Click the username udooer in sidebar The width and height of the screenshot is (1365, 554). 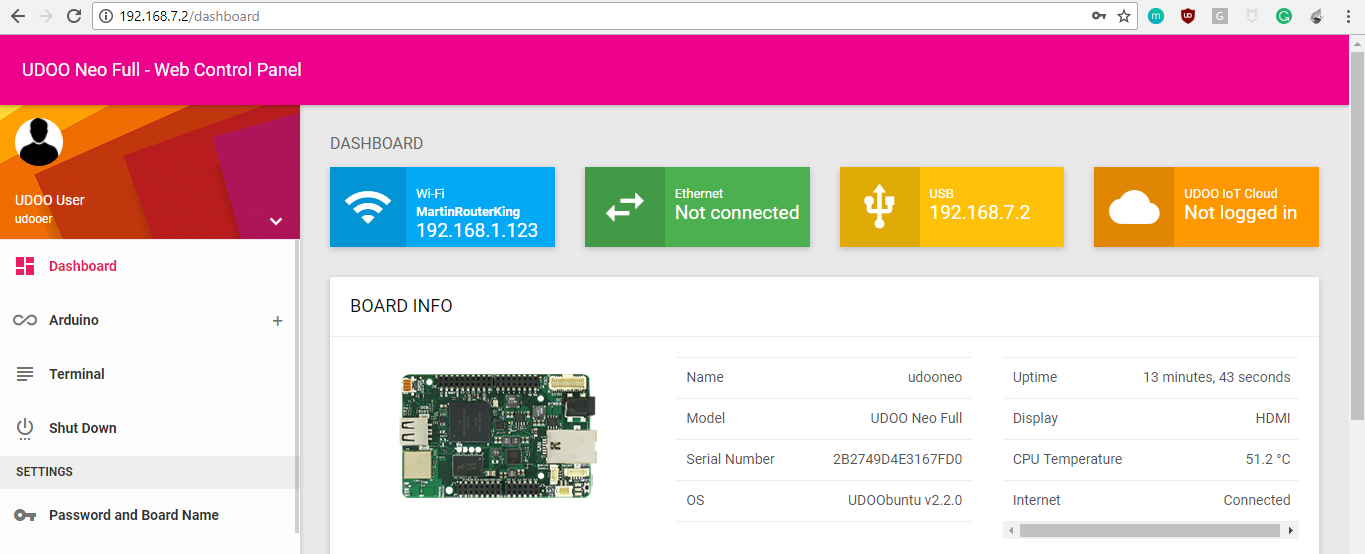pyautogui.click(x=34, y=218)
